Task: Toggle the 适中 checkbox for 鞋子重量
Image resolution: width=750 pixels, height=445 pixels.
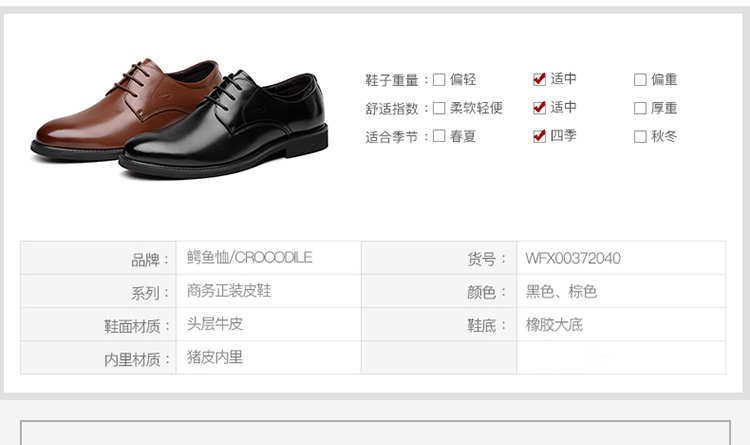Action: (539, 79)
